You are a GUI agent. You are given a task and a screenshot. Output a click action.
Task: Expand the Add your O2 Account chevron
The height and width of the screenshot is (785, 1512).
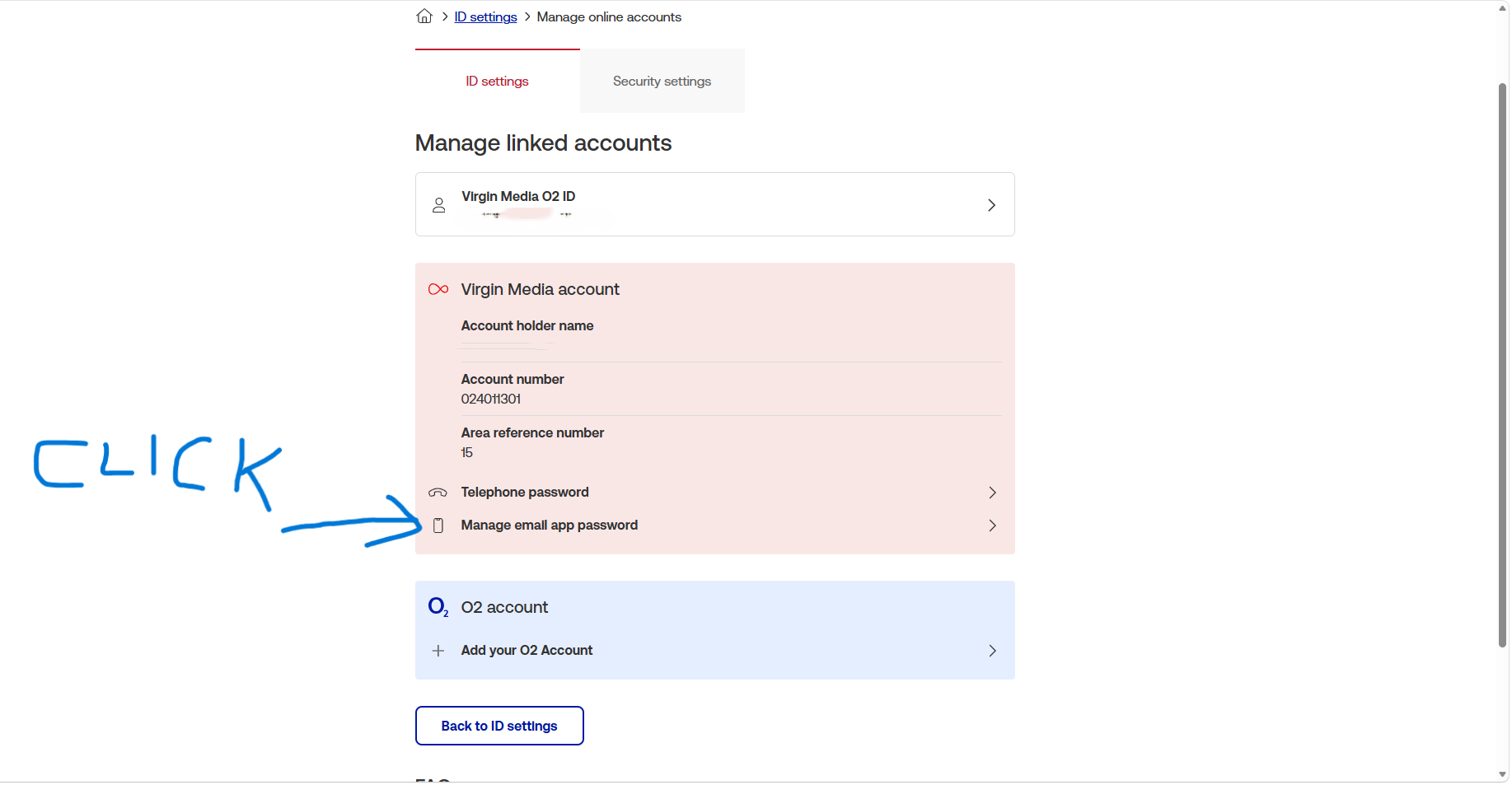click(992, 651)
